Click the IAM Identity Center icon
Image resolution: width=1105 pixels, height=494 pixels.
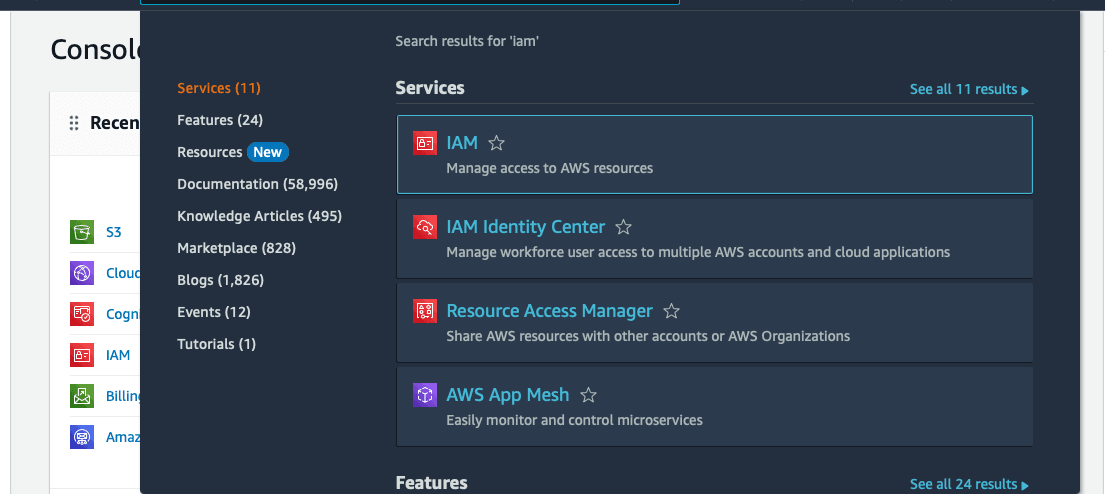pos(424,227)
